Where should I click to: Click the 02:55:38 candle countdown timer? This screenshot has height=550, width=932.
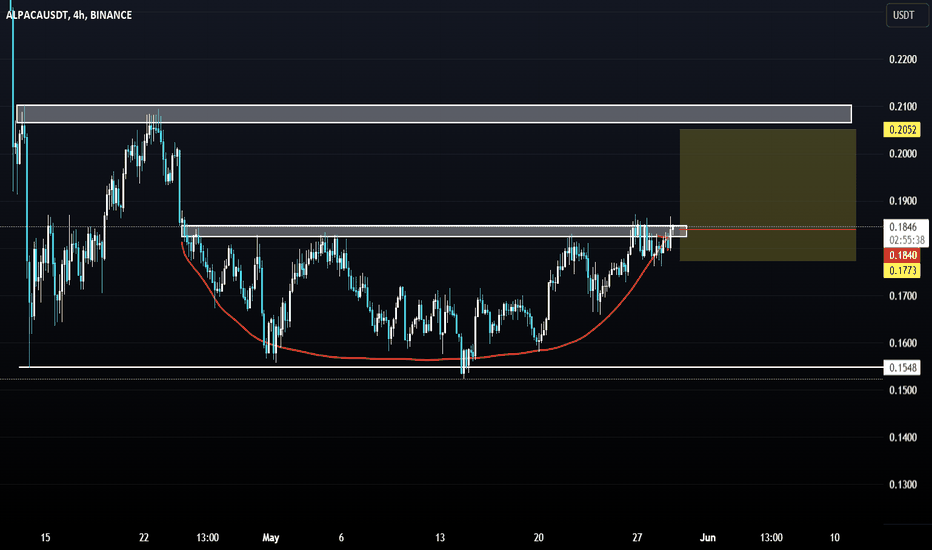point(906,240)
